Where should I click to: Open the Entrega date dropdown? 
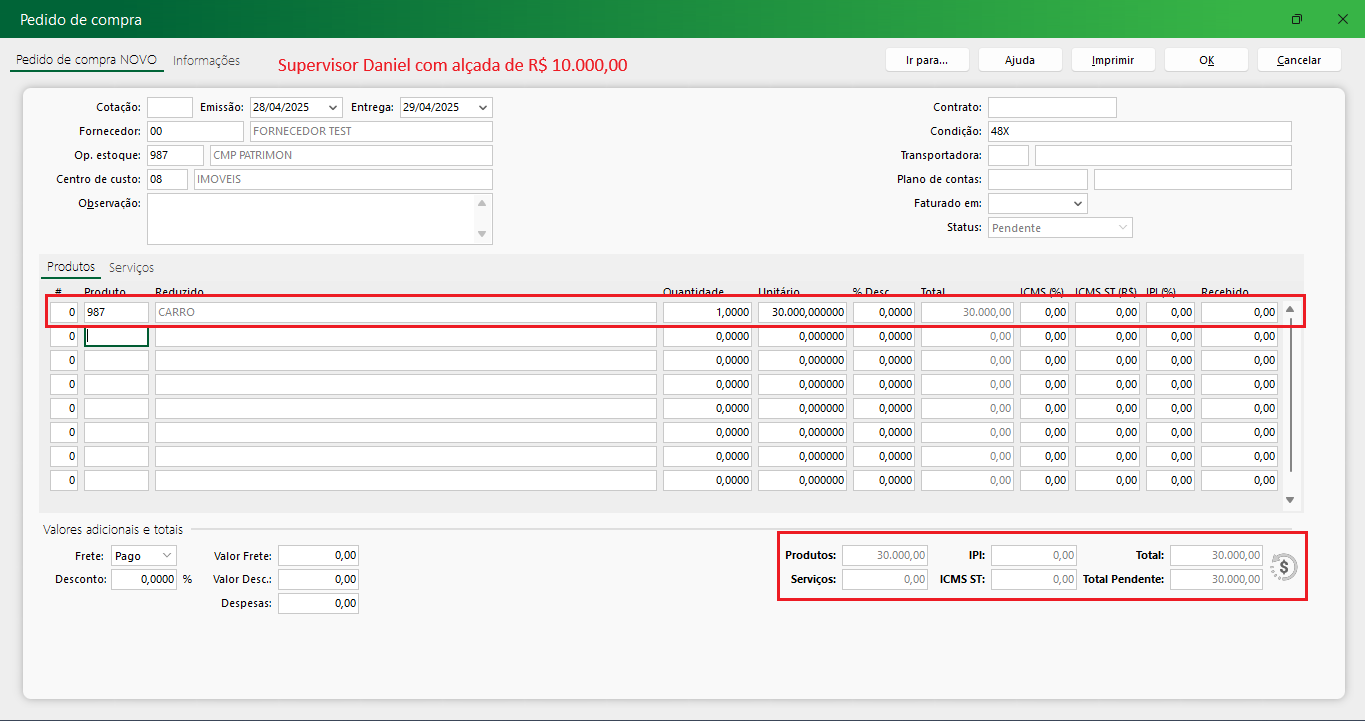point(483,107)
